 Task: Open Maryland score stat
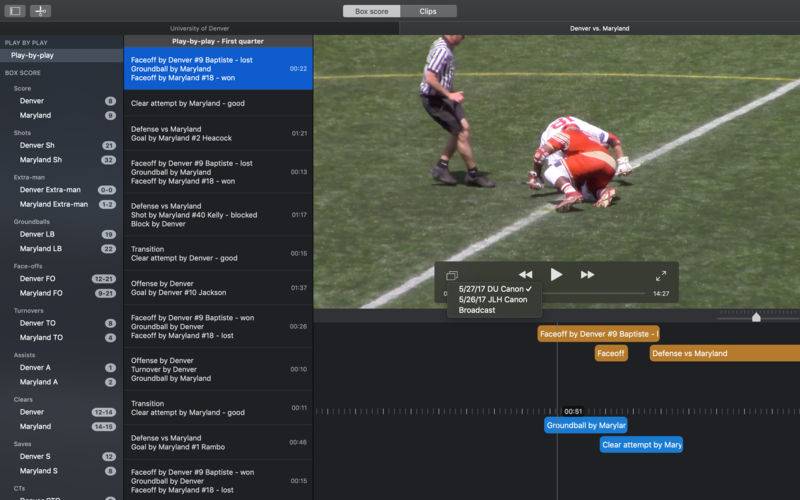(x=61, y=115)
